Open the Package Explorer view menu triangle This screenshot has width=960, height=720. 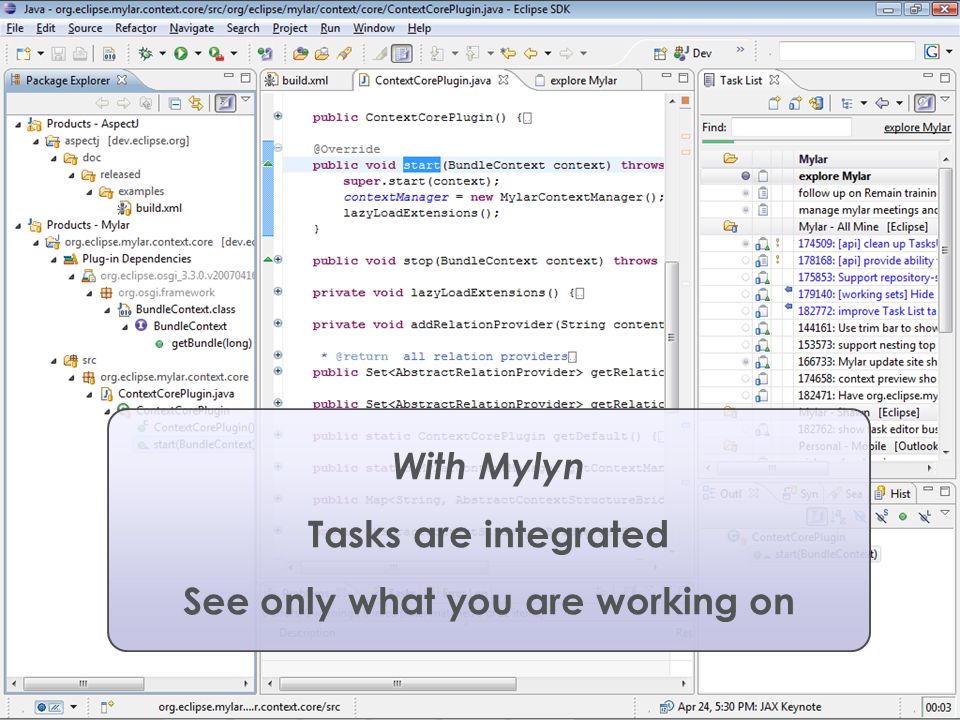246,99
